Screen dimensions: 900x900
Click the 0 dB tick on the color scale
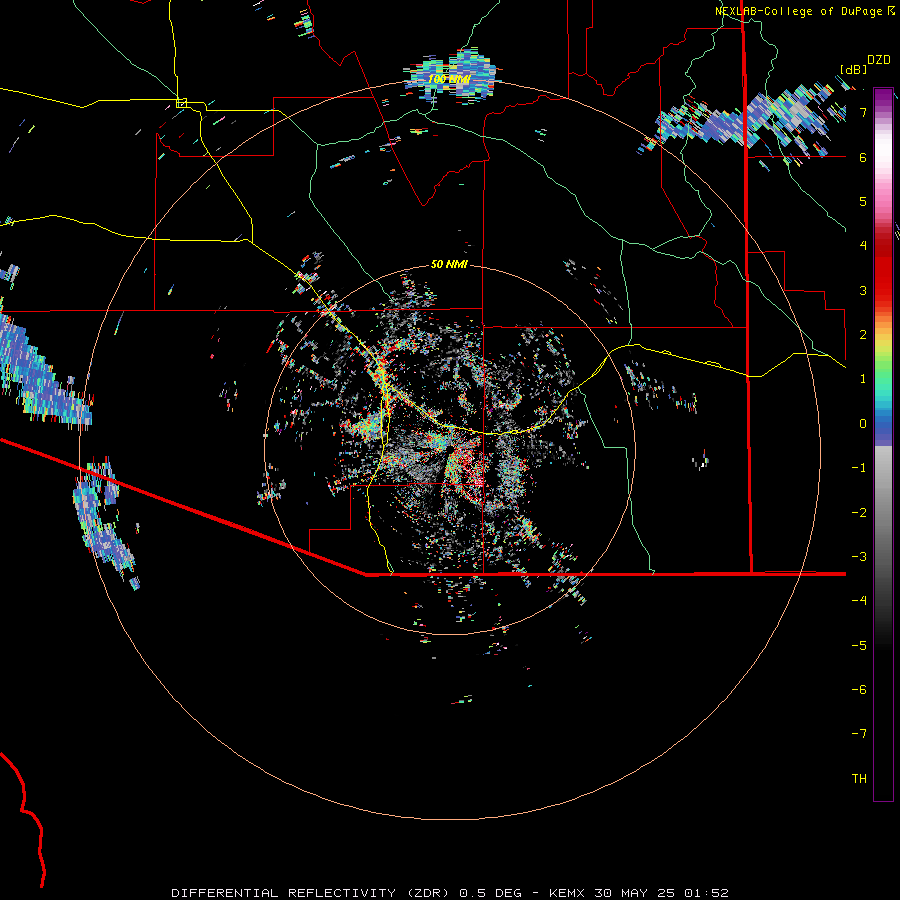[x=863, y=424]
